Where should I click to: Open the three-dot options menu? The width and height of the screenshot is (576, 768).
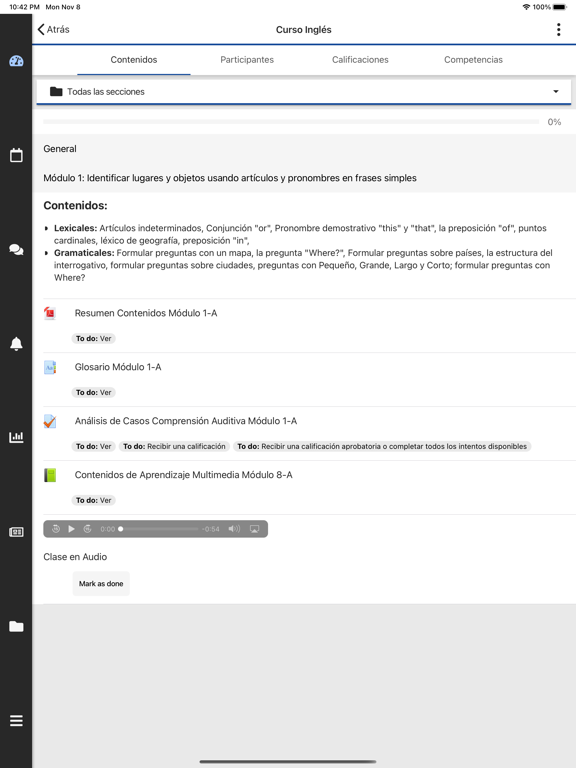[x=558, y=30]
